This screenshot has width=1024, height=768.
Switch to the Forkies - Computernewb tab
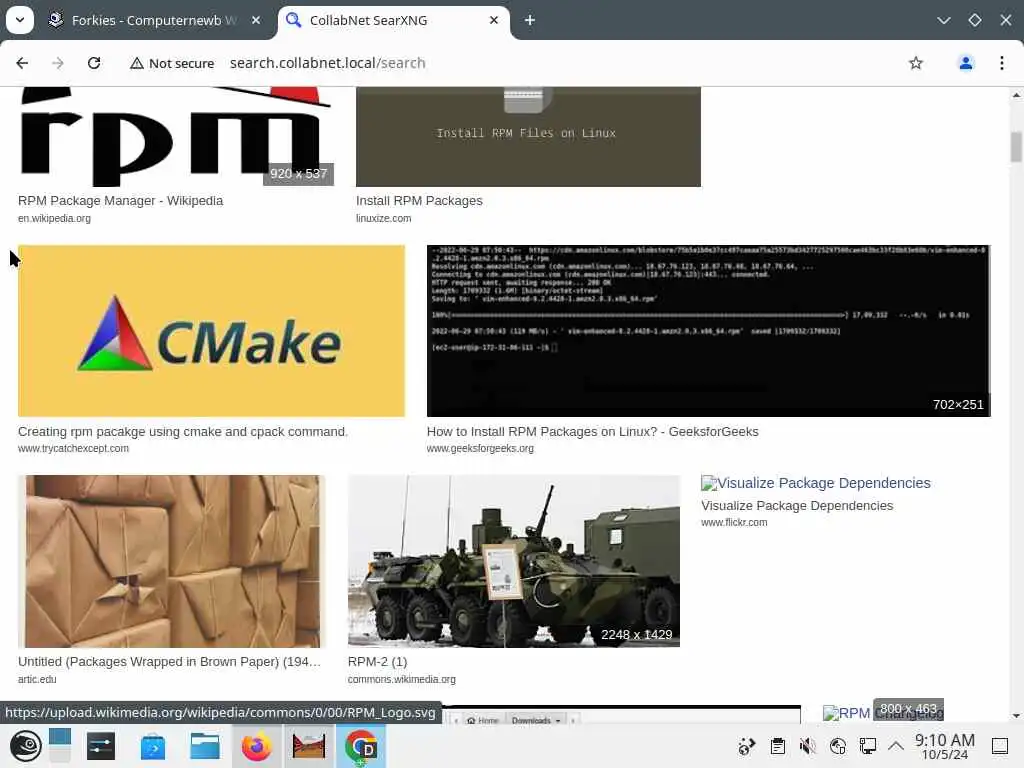[x=154, y=20]
